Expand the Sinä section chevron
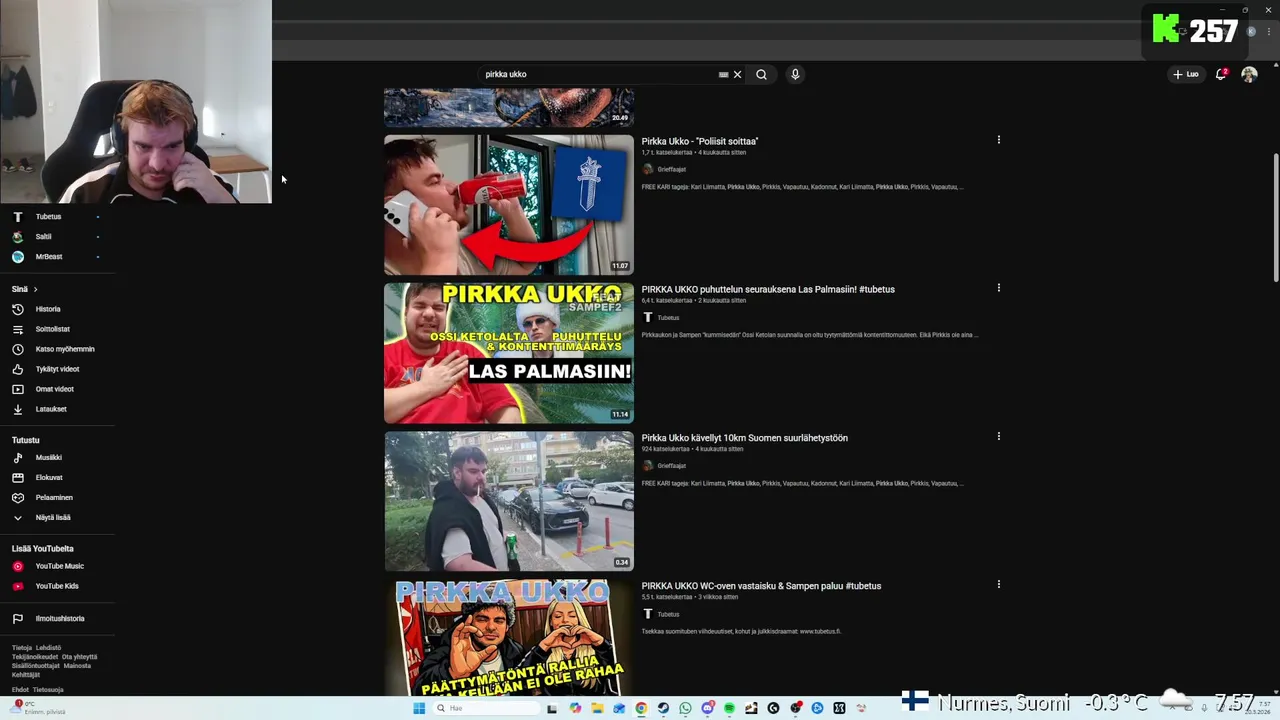 (35, 289)
